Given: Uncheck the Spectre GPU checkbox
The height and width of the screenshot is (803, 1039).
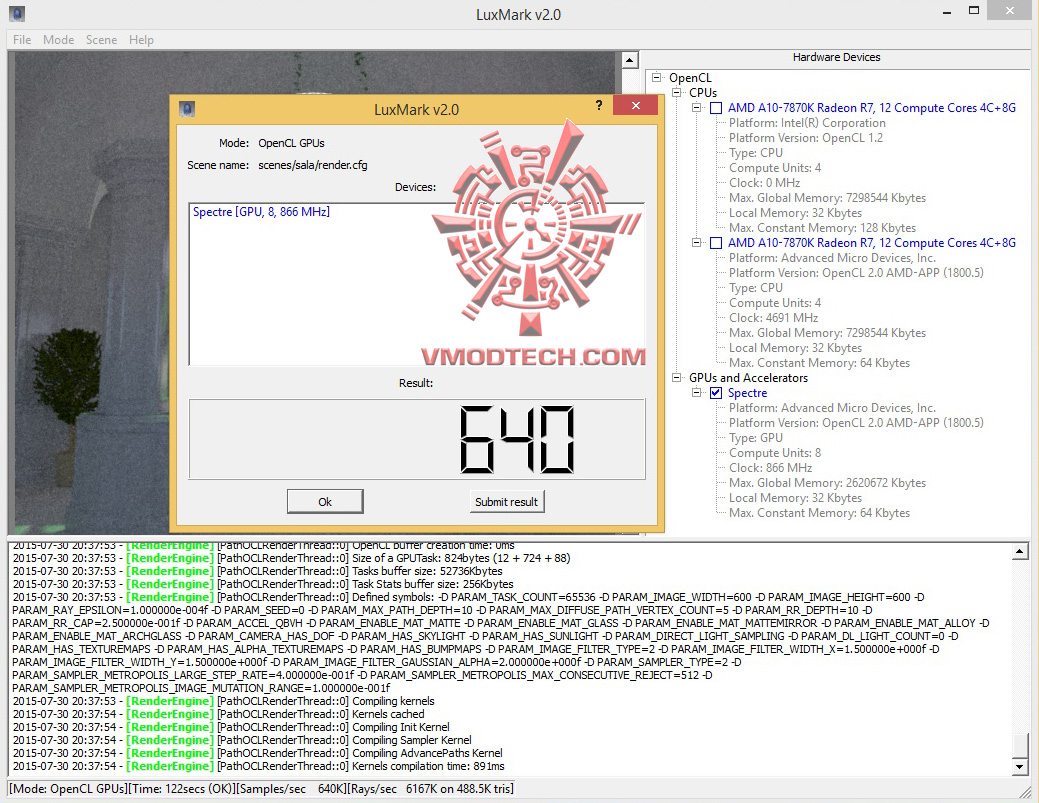Looking at the screenshot, I should point(716,393).
